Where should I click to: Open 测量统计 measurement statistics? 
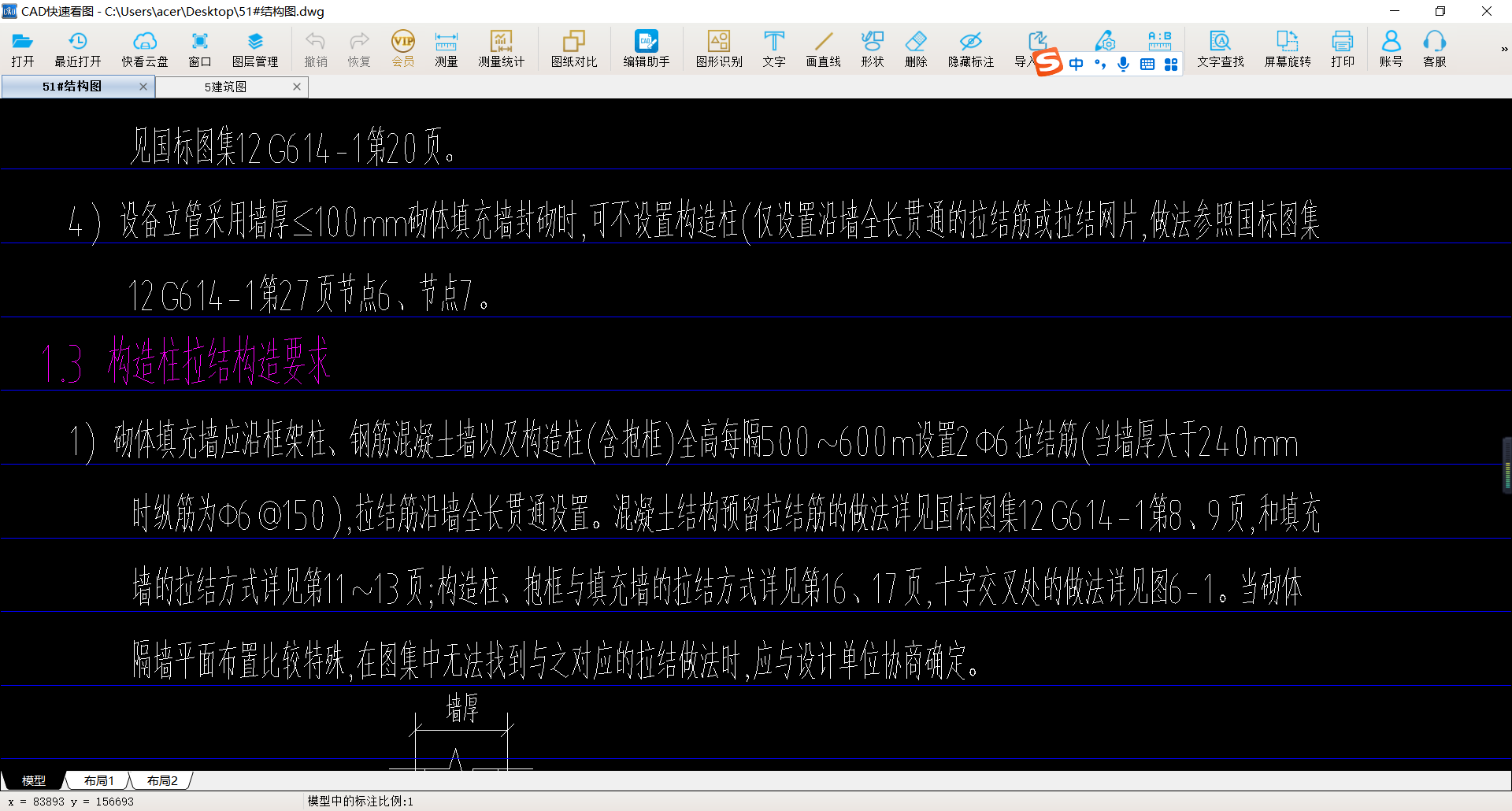502,50
